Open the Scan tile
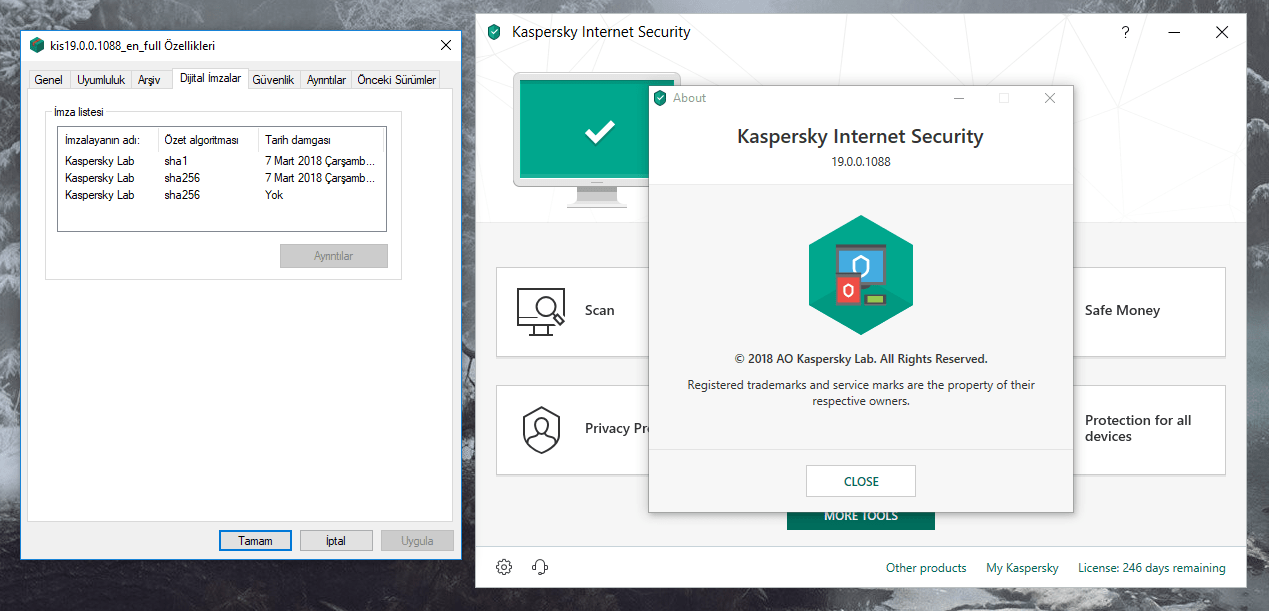 click(x=572, y=312)
